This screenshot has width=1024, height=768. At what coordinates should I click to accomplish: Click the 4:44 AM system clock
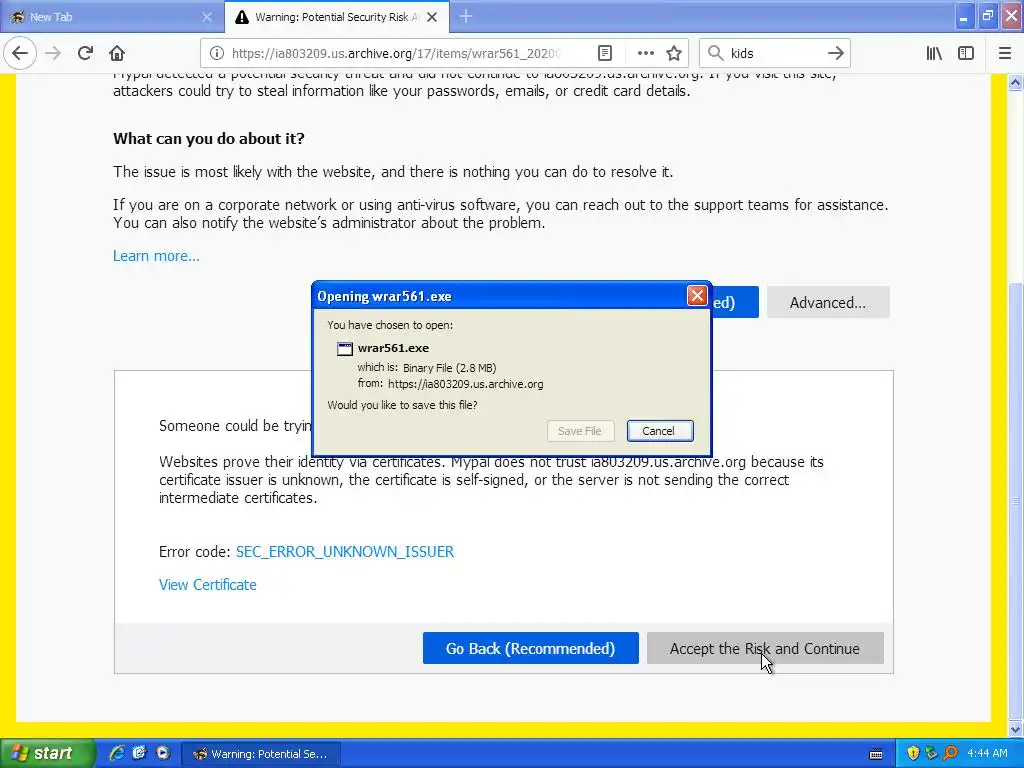click(987, 754)
